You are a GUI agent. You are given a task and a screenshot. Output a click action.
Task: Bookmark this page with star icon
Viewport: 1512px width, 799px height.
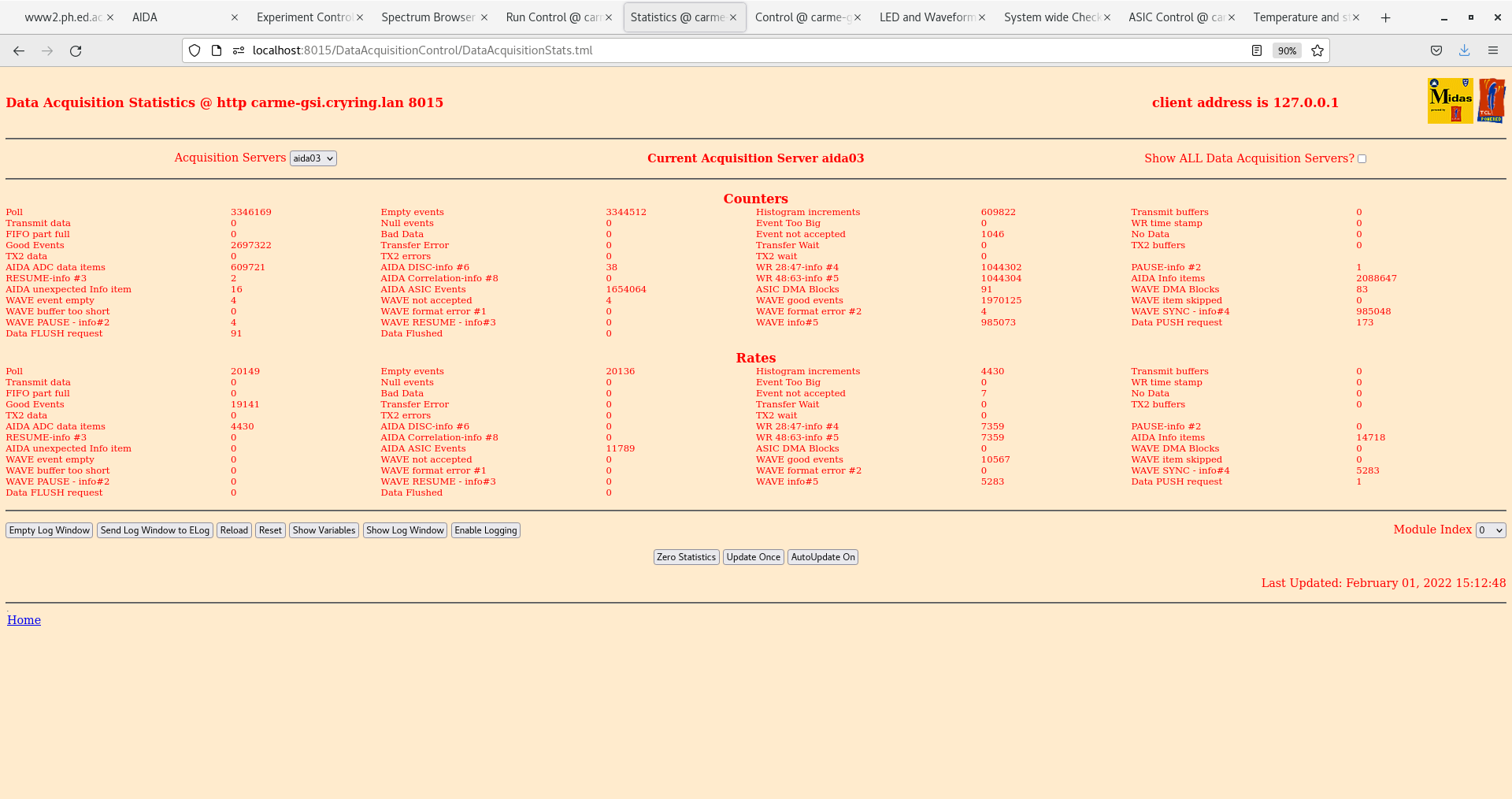1317,50
